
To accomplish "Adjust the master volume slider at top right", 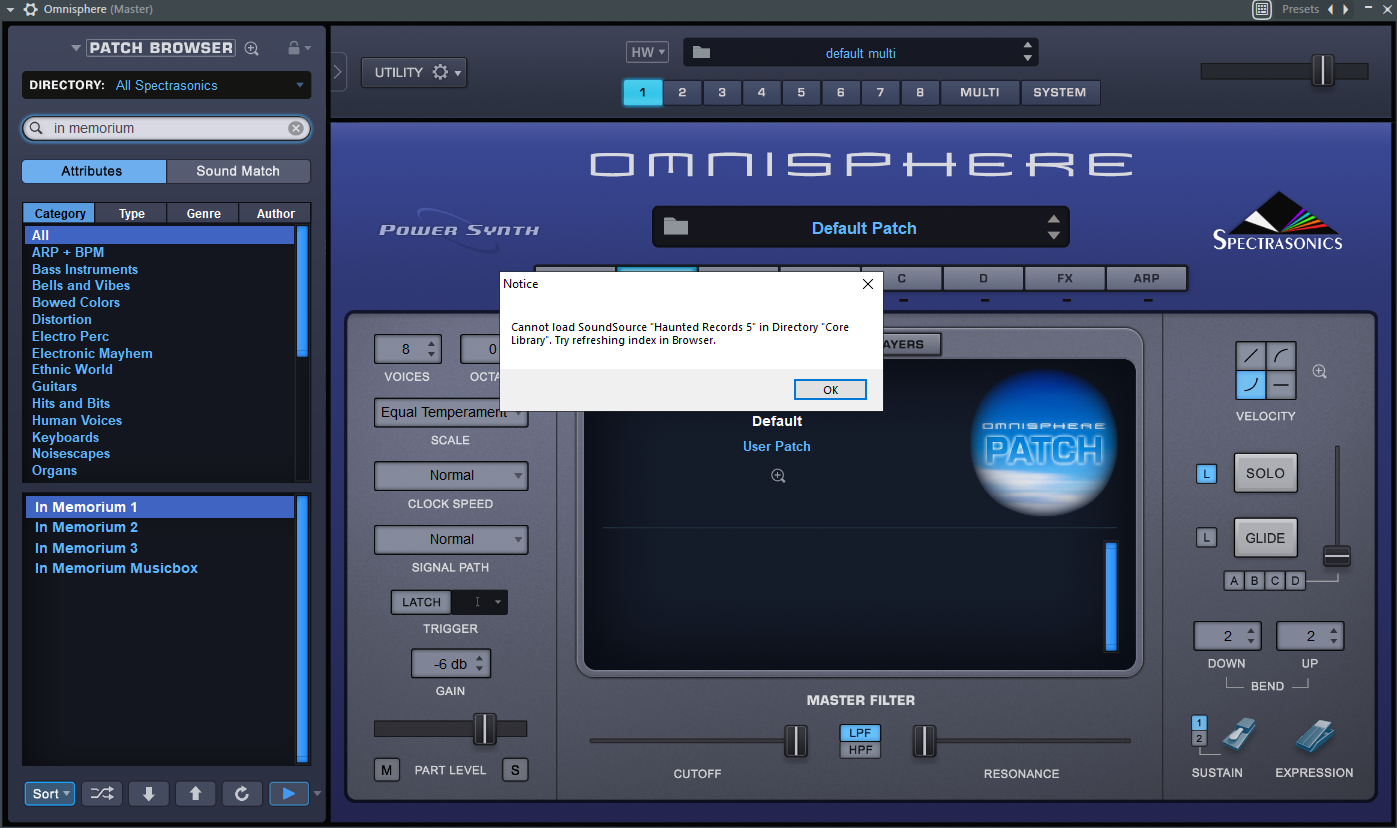I will pos(1323,70).
